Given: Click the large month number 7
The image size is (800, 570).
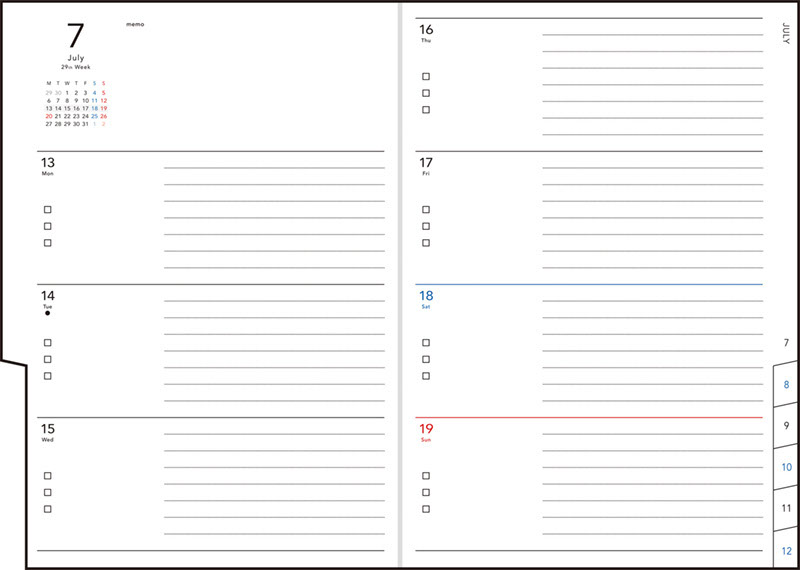Looking at the screenshot, I should [x=76, y=36].
